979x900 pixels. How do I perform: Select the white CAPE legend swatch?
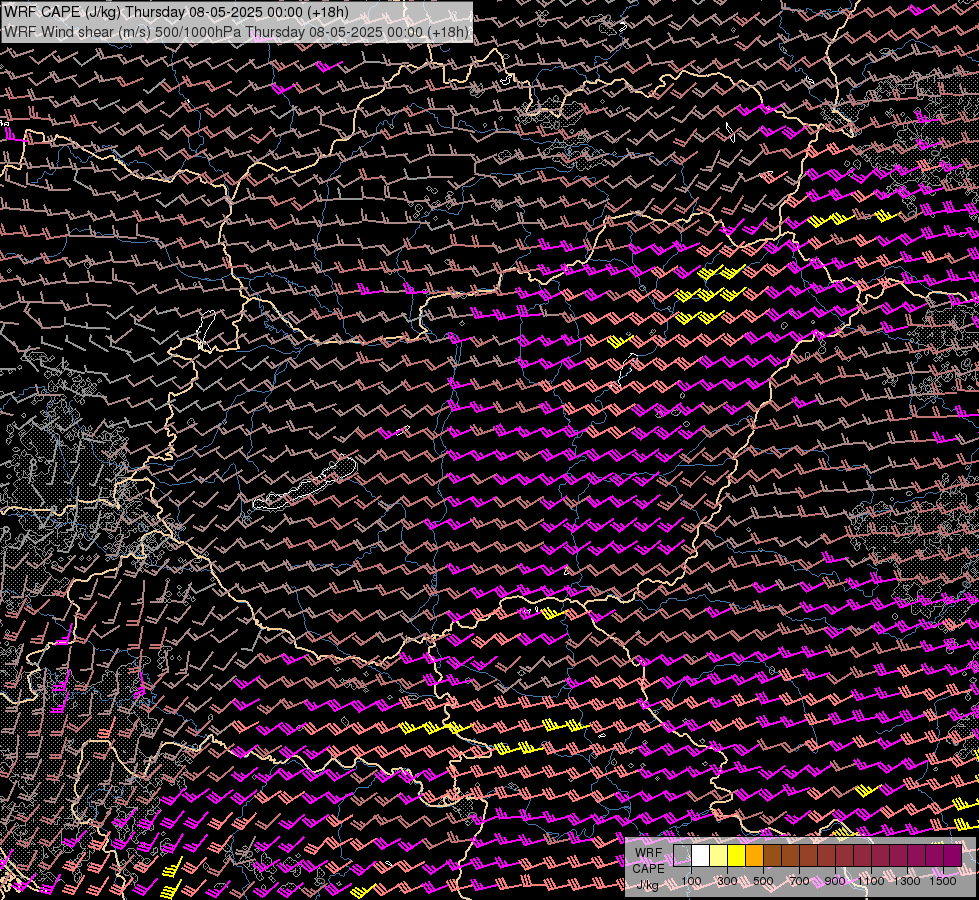pos(701,855)
